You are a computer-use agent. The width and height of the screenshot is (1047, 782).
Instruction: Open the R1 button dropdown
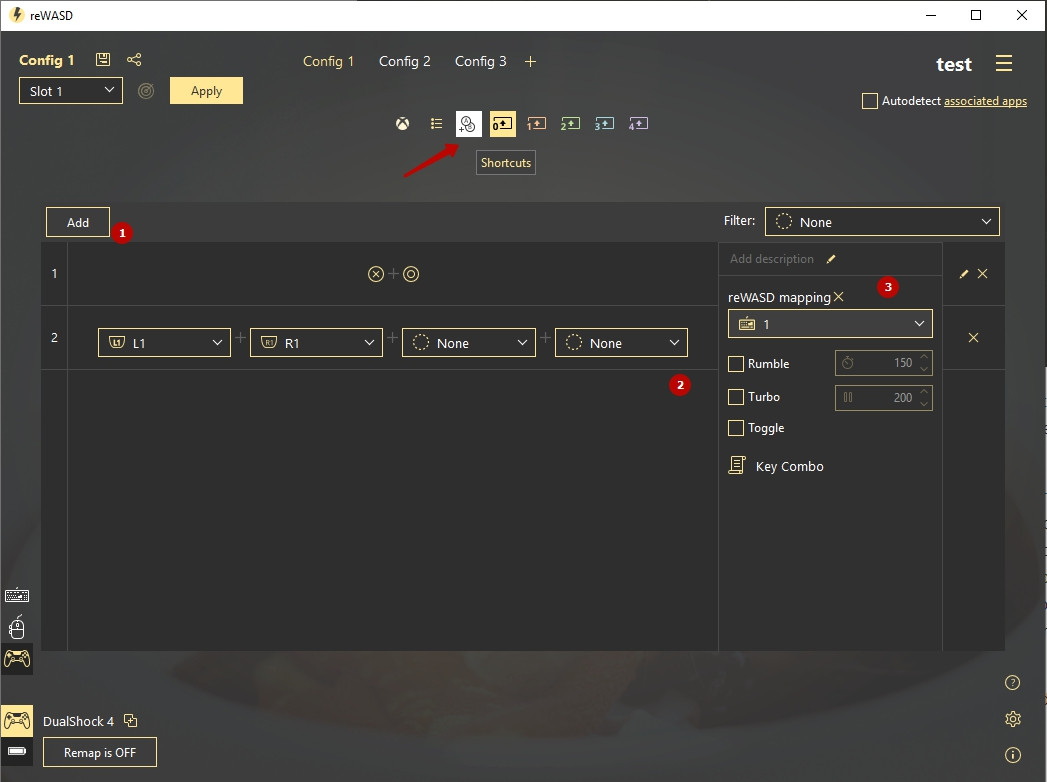(317, 343)
